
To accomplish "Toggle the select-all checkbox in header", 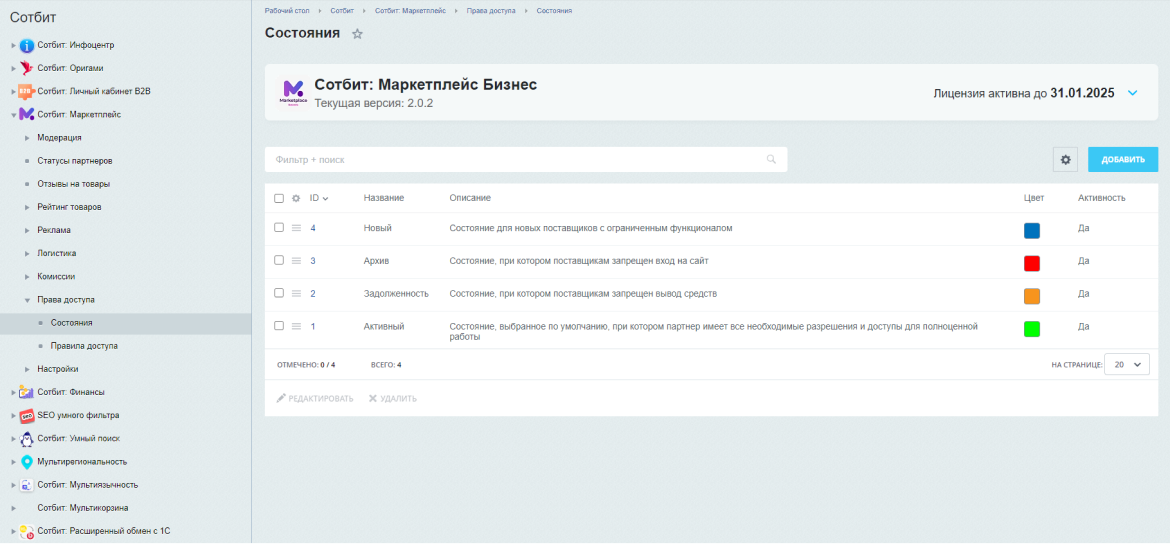I will pos(279,198).
